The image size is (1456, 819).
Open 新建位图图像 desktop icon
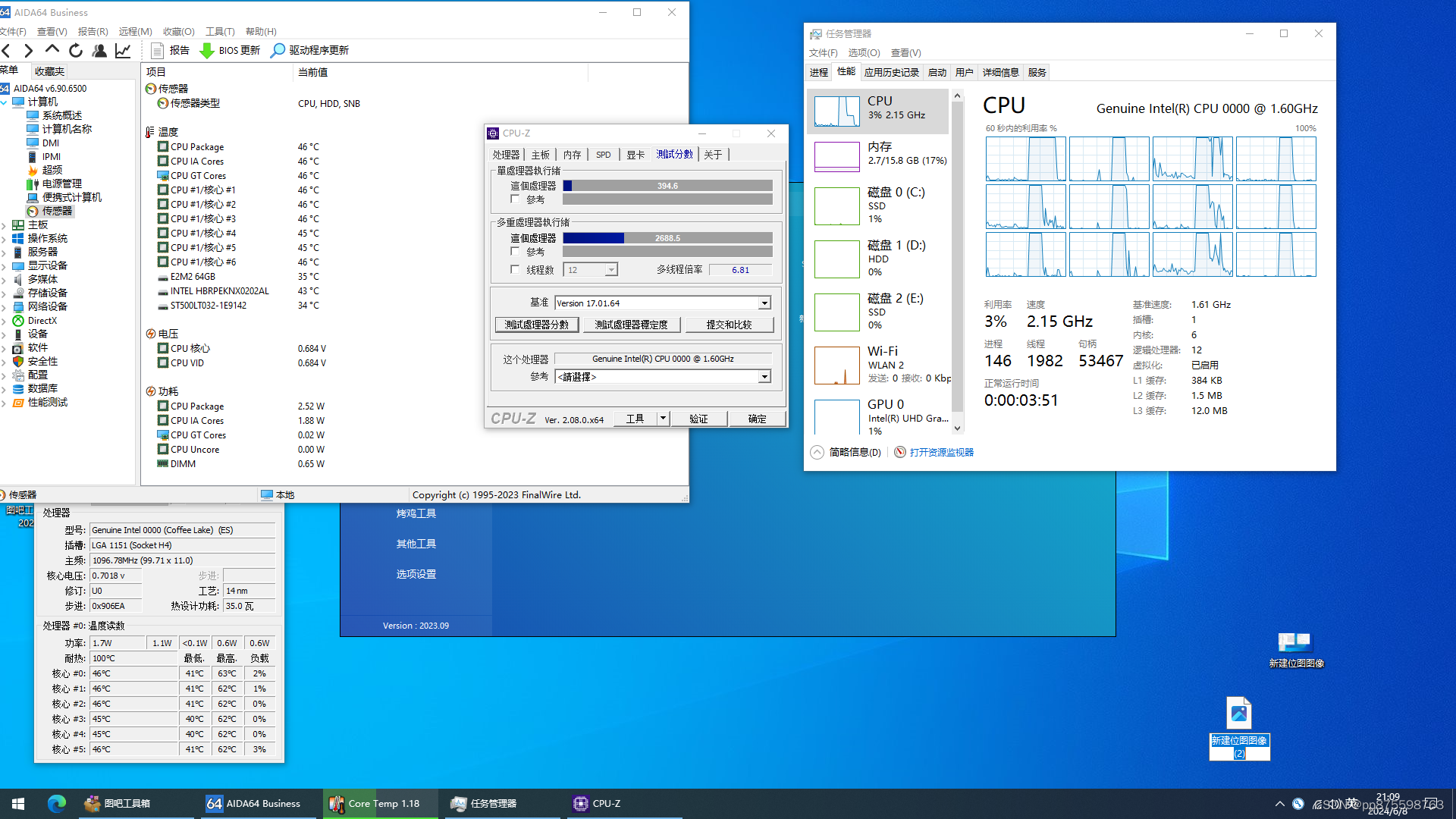[1296, 650]
